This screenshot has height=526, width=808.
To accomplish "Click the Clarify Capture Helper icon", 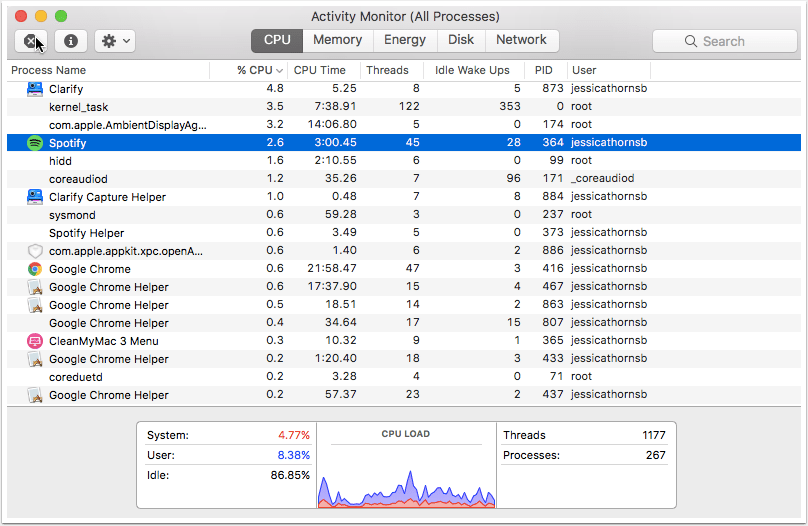I will click(x=35, y=197).
